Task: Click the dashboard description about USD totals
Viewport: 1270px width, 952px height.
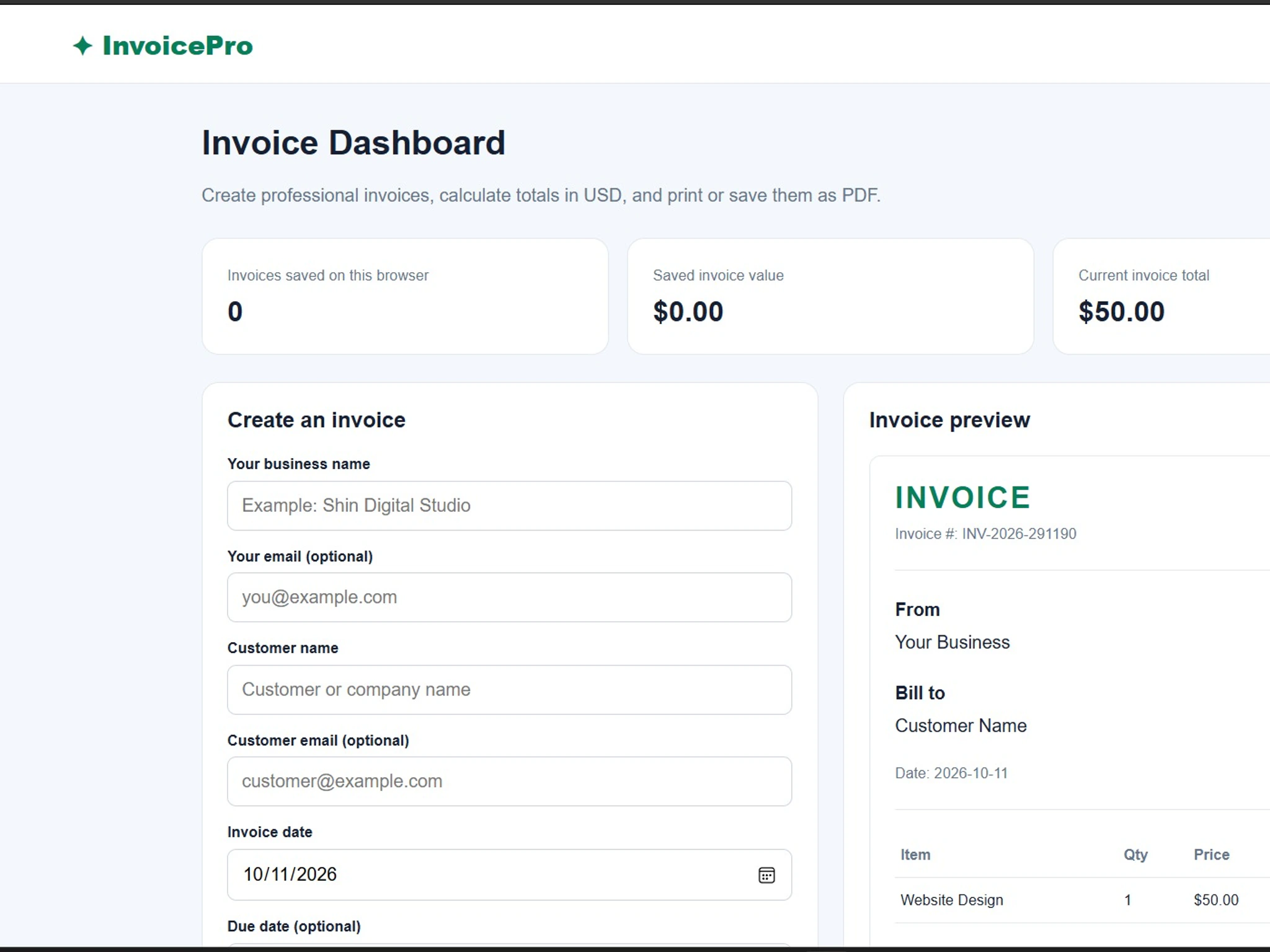Action: pyautogui.click(x=541, y=195)
